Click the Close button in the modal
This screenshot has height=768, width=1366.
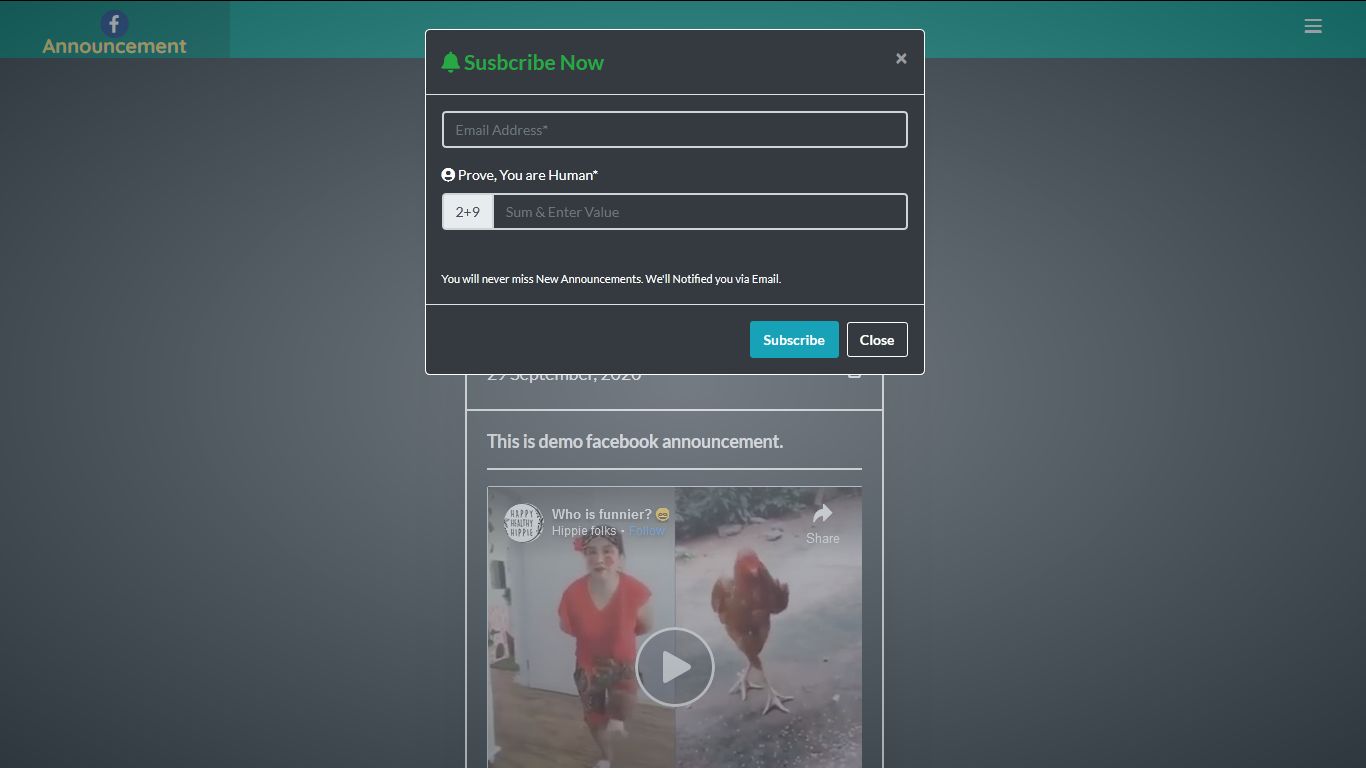tap(876, 339)
